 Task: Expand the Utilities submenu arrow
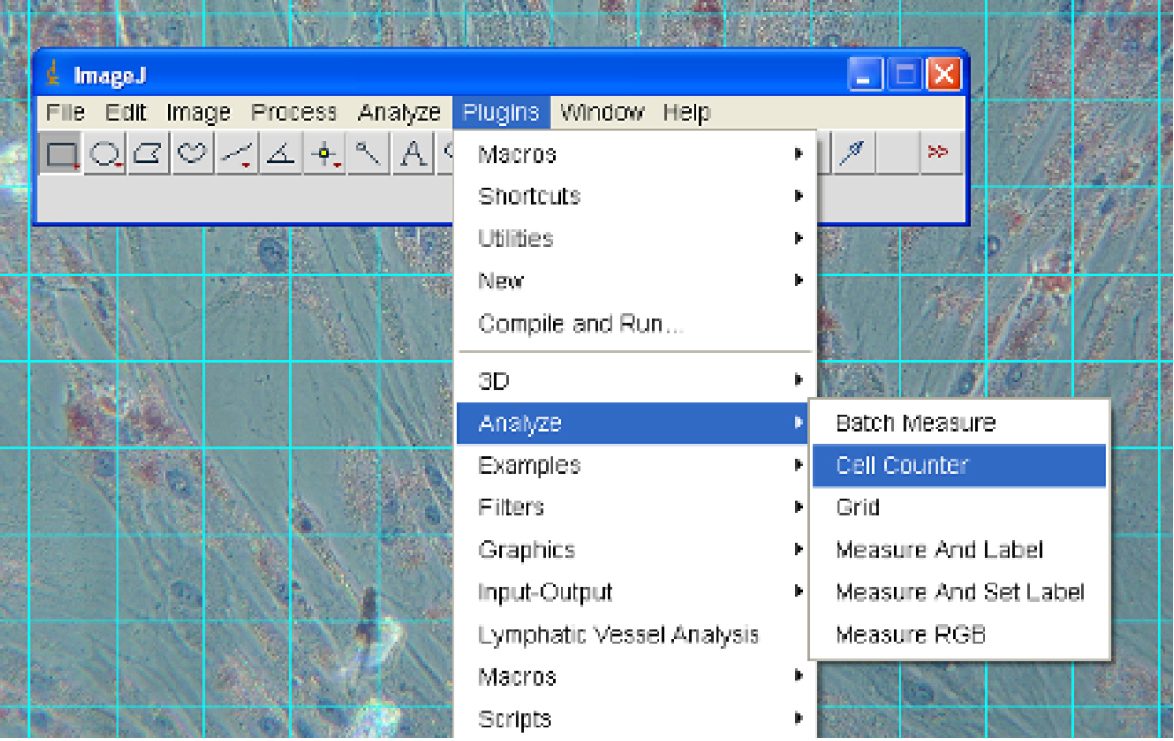click(799, 238)
